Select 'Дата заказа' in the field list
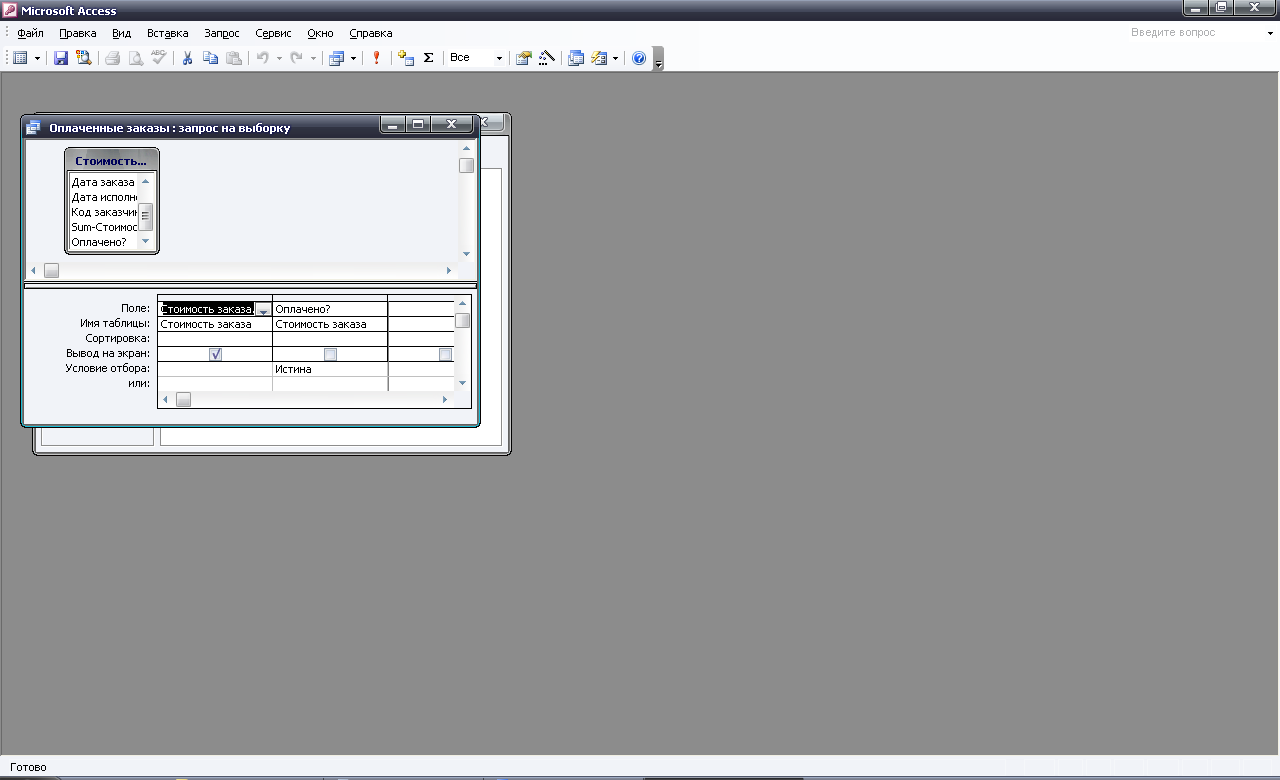Image resolution: width=1280 pixels, height=780 pixels. [103, 182]
